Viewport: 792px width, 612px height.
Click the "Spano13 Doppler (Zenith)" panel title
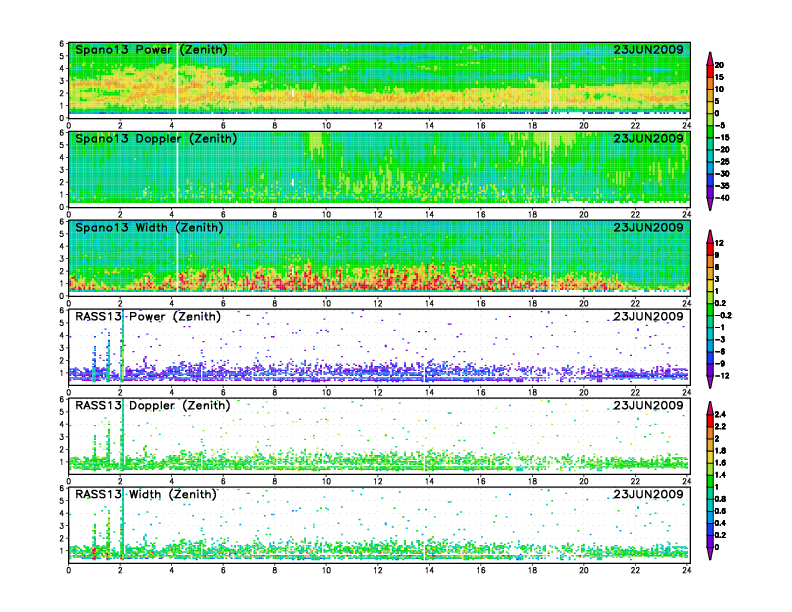tap(156, 139)
